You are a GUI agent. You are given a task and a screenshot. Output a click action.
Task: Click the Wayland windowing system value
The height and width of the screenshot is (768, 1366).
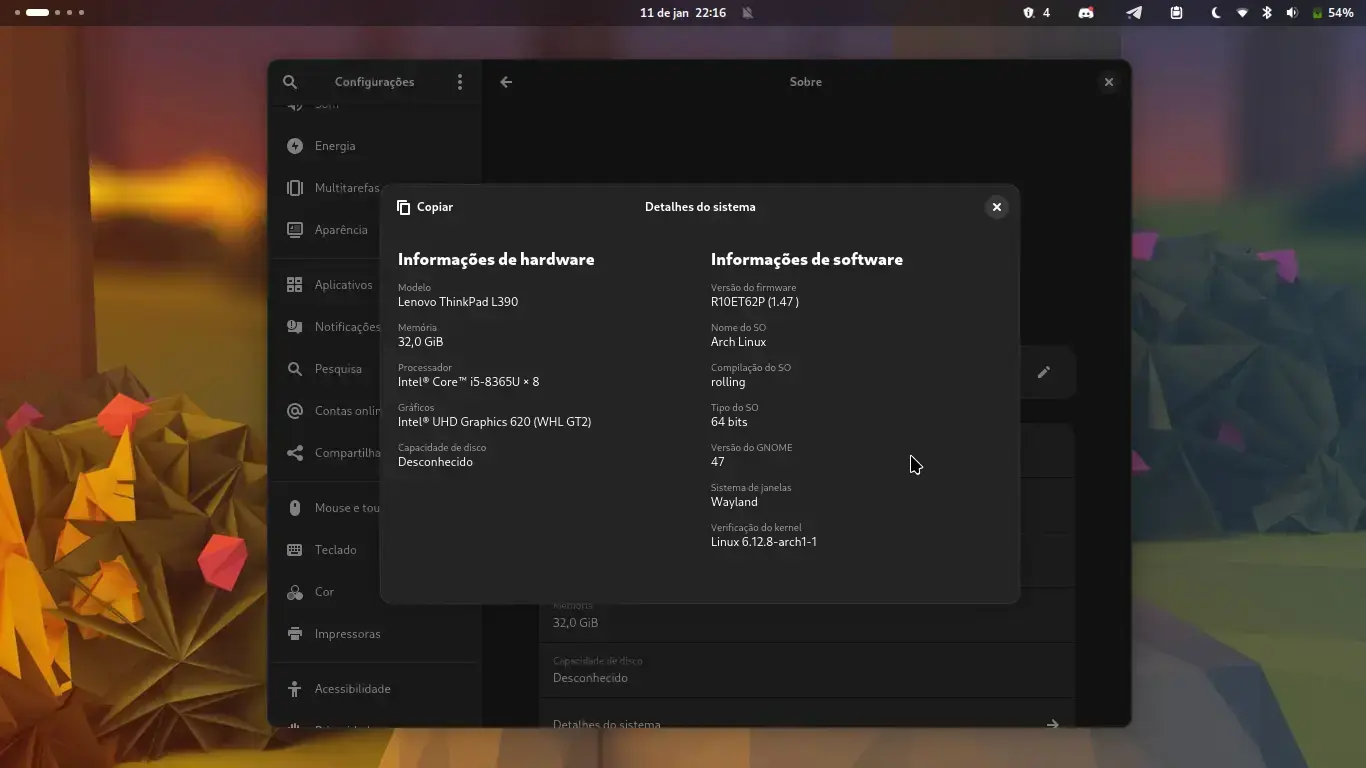click(x=734, y=502)
